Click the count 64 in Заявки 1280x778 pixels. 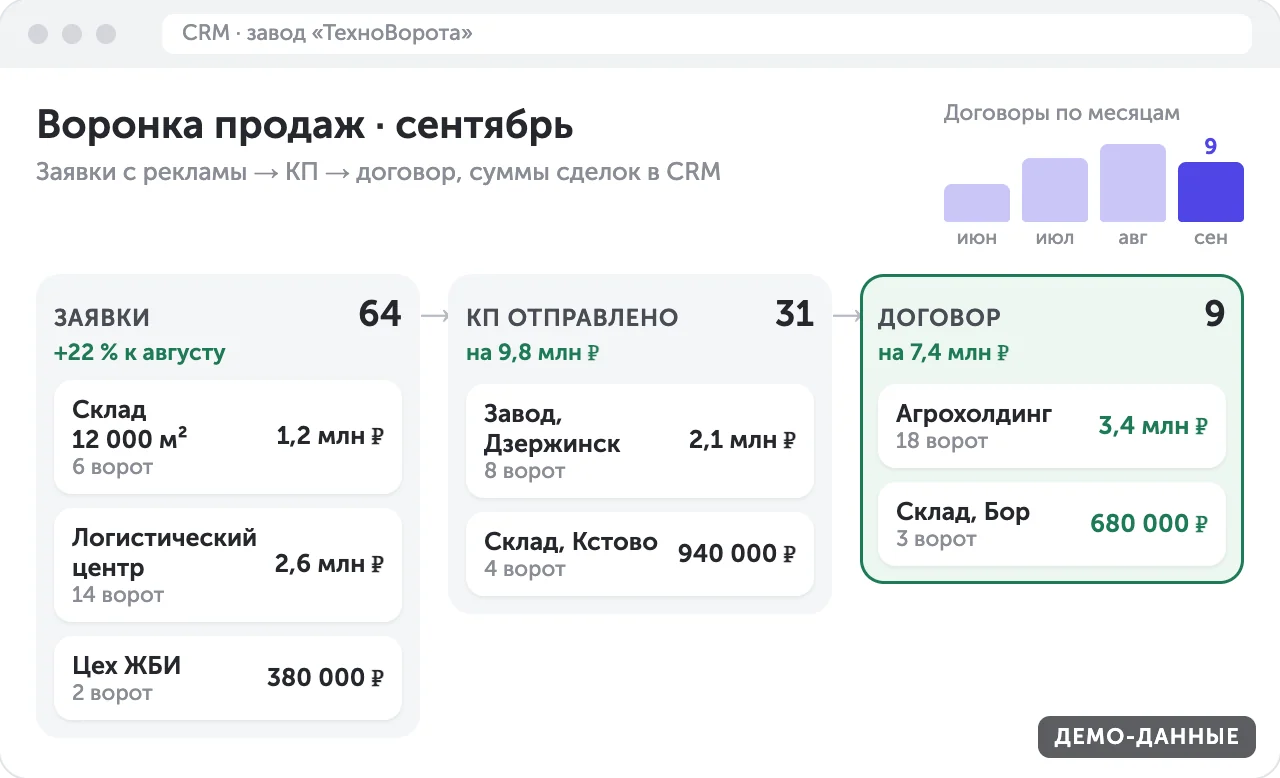[x=380, y=314]
